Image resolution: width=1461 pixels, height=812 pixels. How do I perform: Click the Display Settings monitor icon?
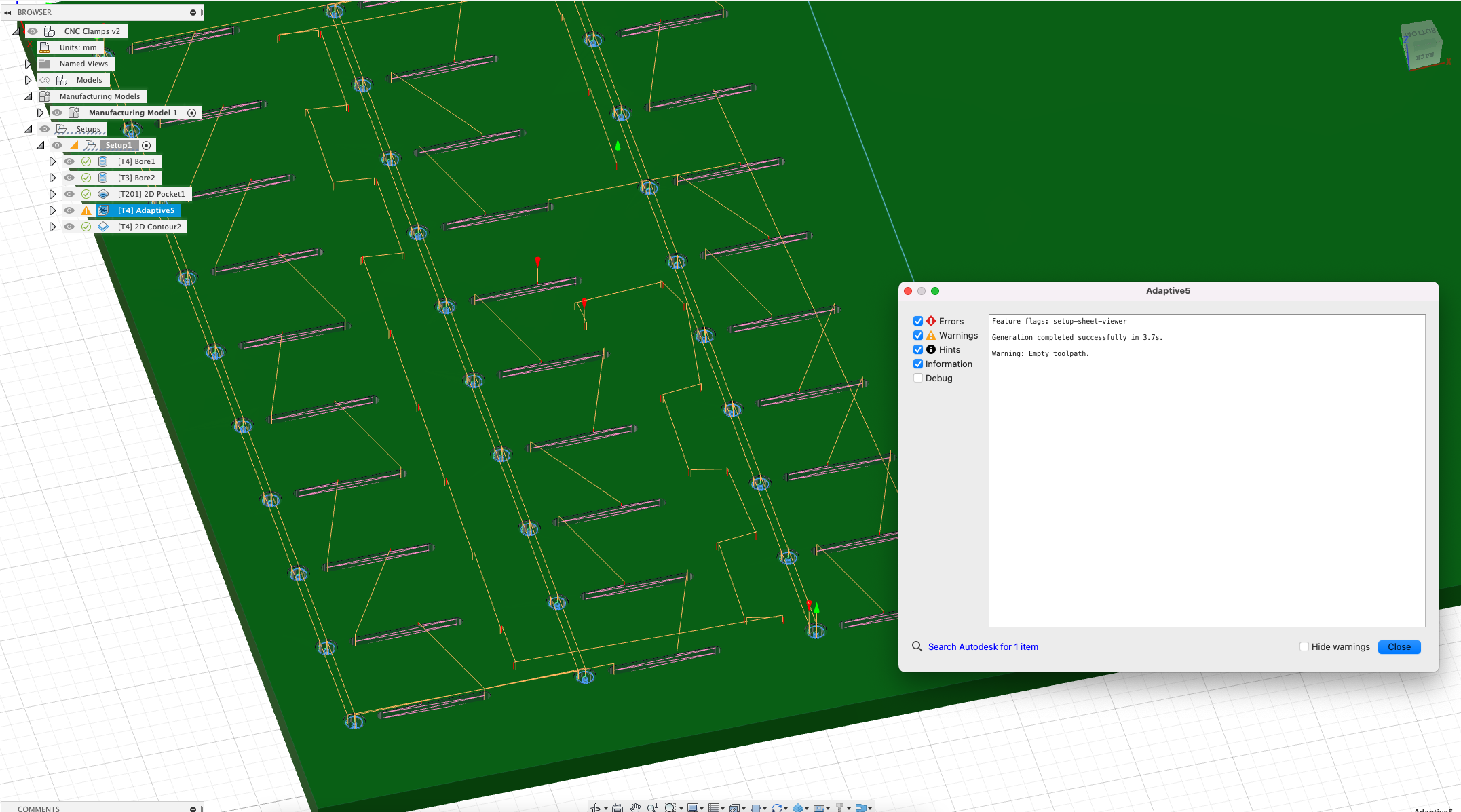point(693,808)
